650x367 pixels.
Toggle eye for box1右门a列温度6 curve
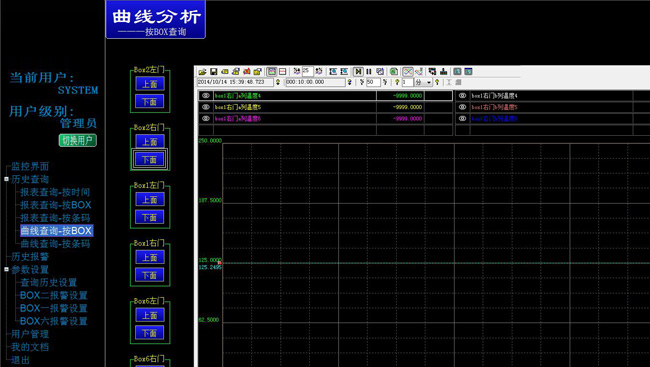[206, 119]
